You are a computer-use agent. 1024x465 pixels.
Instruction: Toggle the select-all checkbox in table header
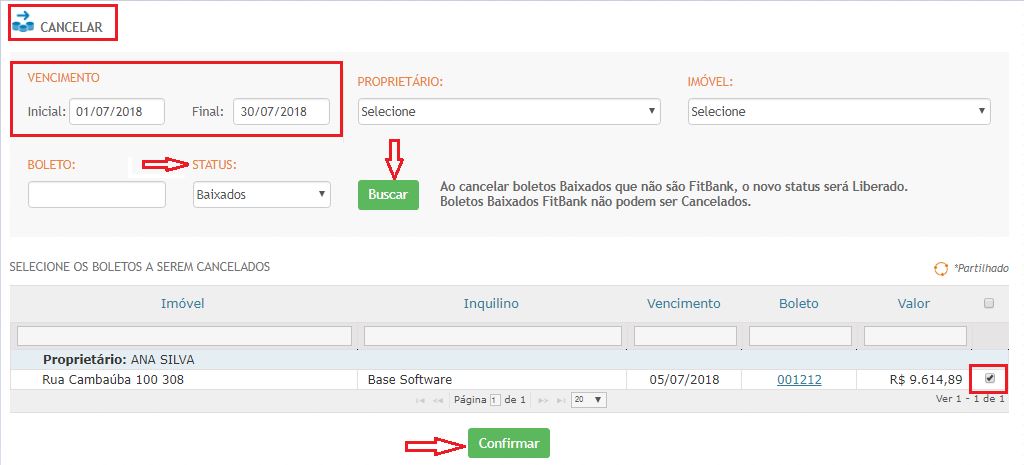click(x=989, y=303)
